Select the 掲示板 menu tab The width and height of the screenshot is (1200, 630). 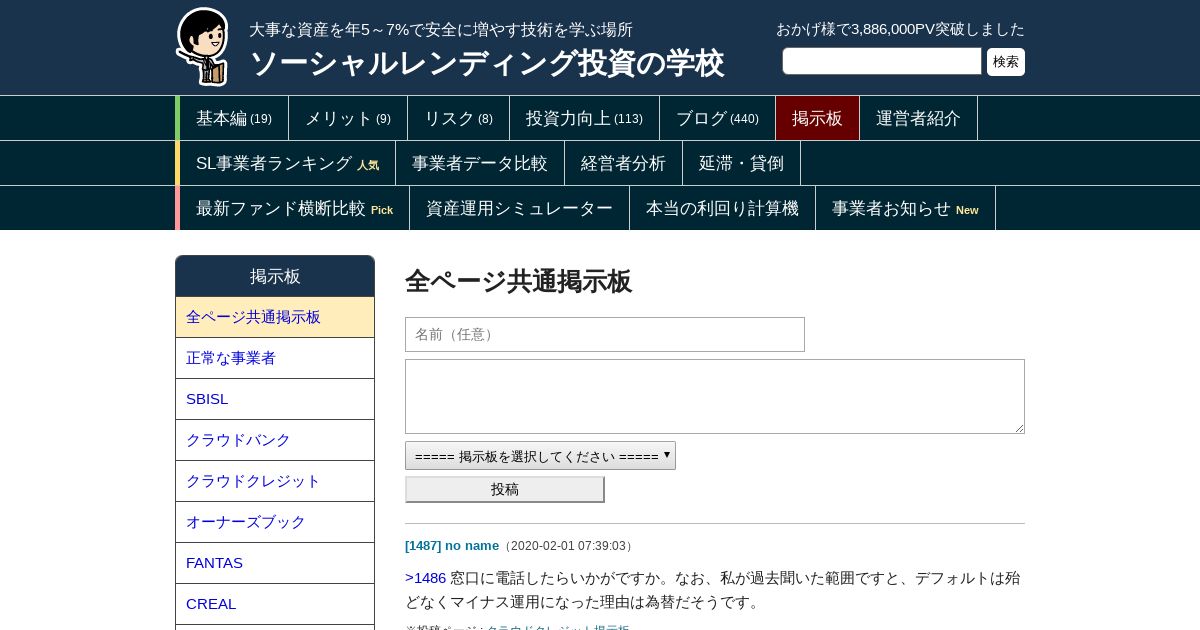(x=817, y=118)
